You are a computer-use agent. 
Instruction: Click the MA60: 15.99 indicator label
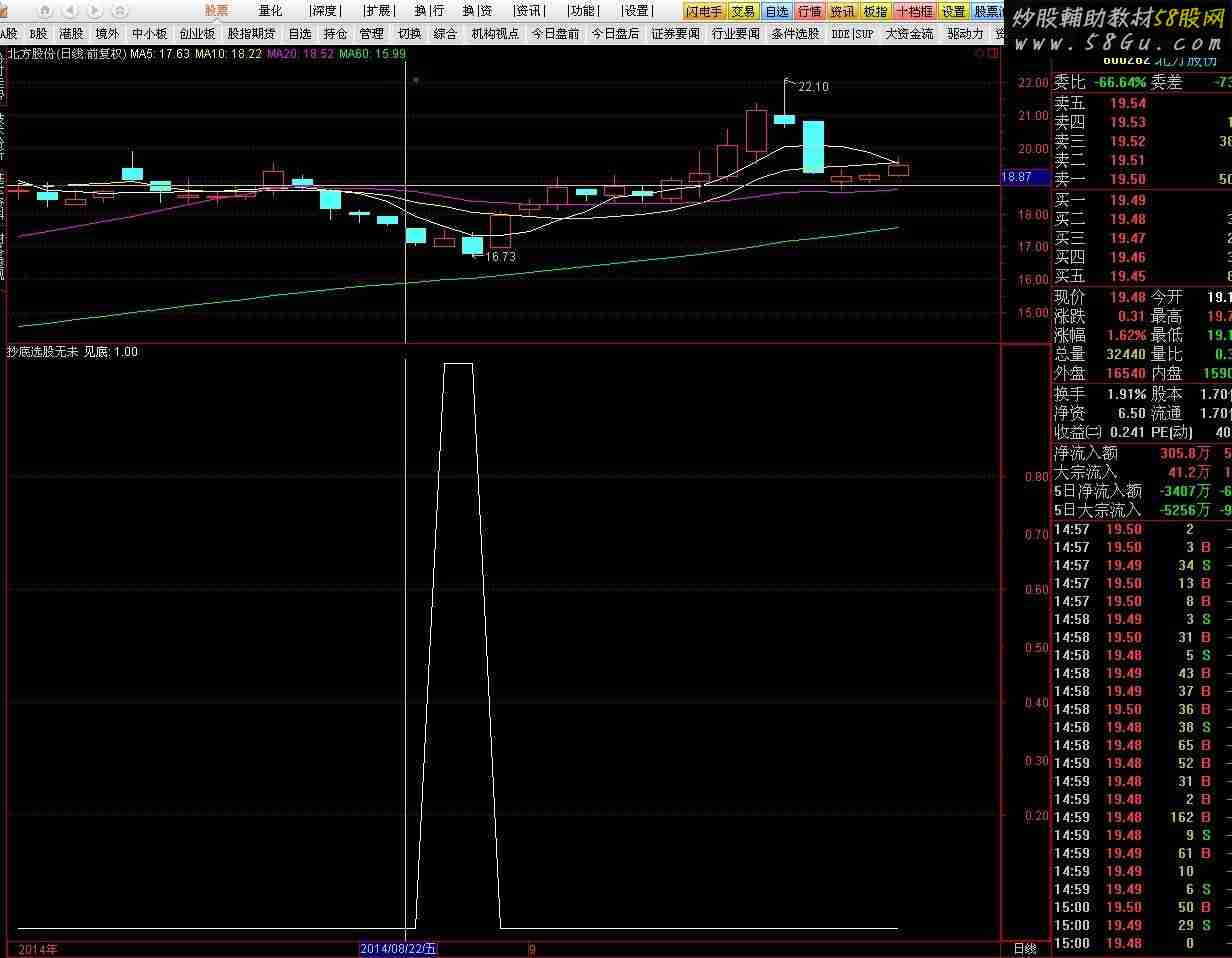(372, 54)
